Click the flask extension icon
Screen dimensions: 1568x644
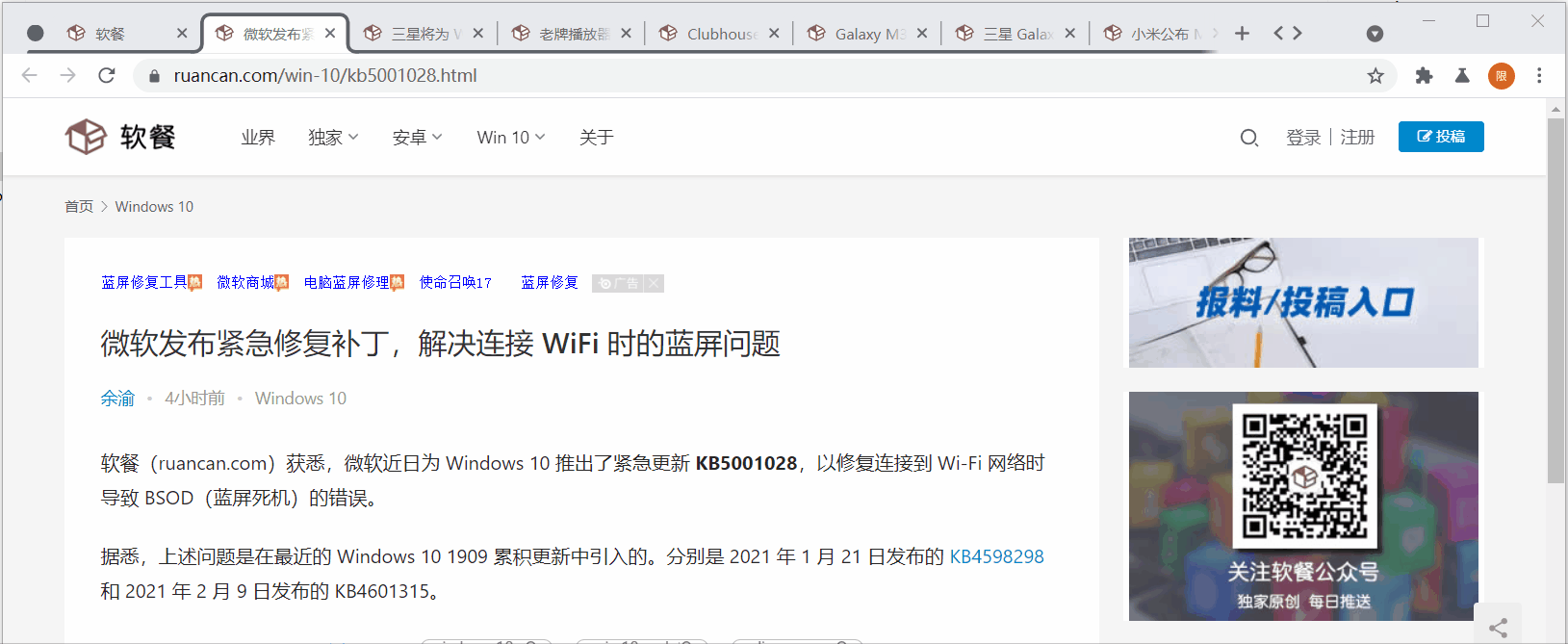pos(1462,75)
